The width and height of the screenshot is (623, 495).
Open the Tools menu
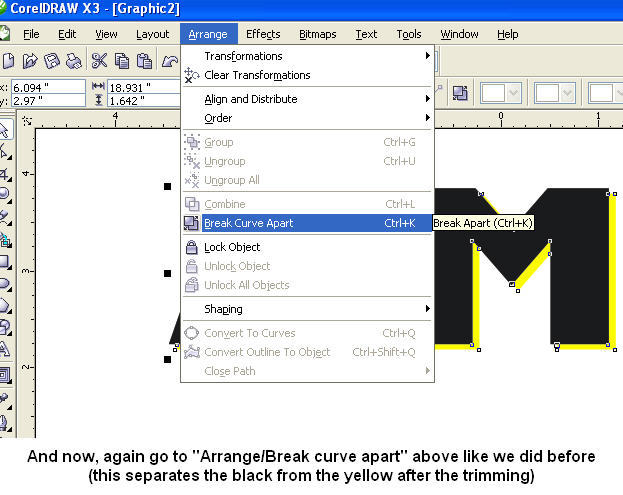[x=408, y=34]
